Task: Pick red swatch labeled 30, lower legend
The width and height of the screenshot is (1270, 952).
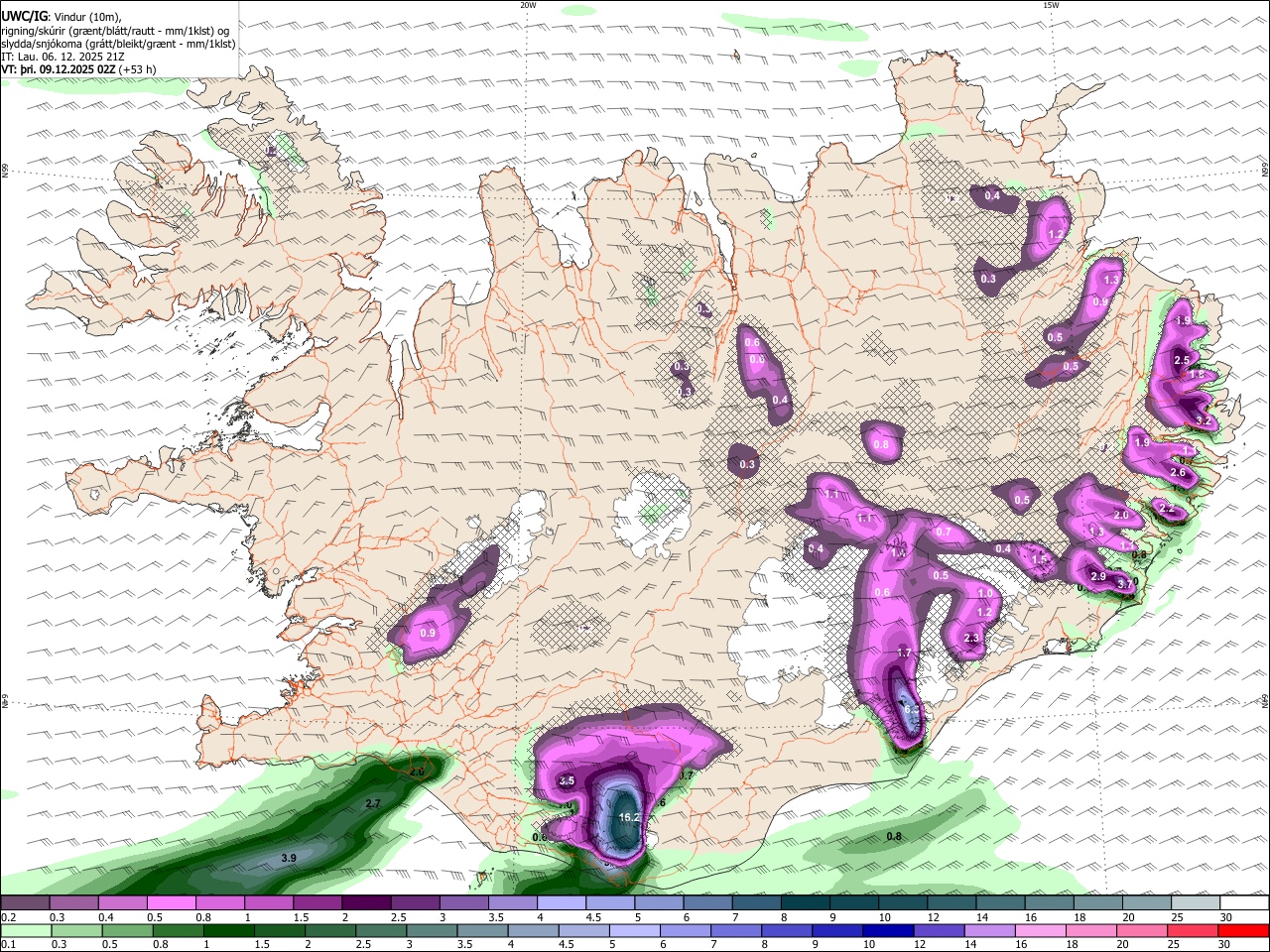Action: pyautogui.click(x=1243, y=930)
